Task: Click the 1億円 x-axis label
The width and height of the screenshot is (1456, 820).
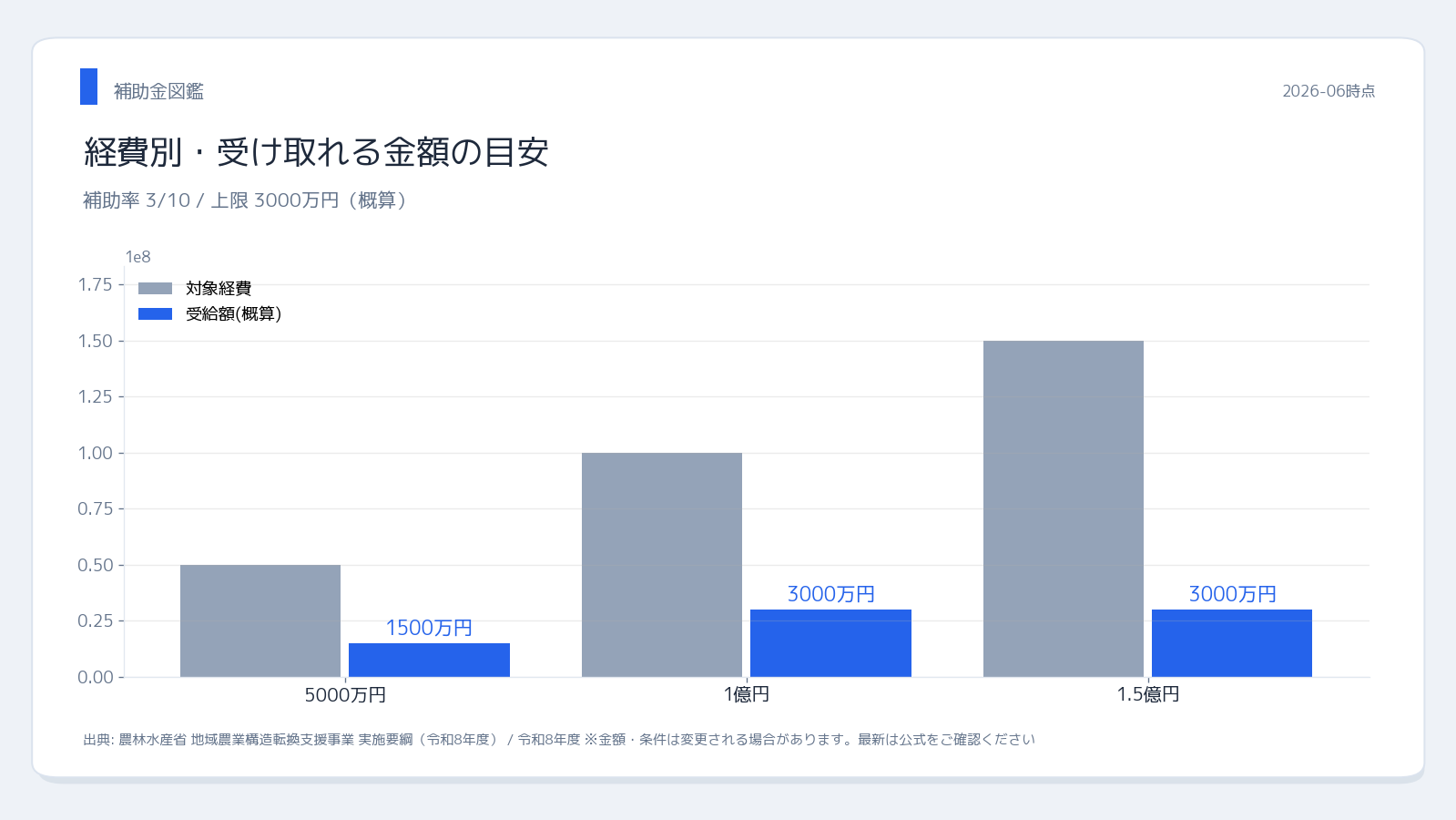Action: 747,695
